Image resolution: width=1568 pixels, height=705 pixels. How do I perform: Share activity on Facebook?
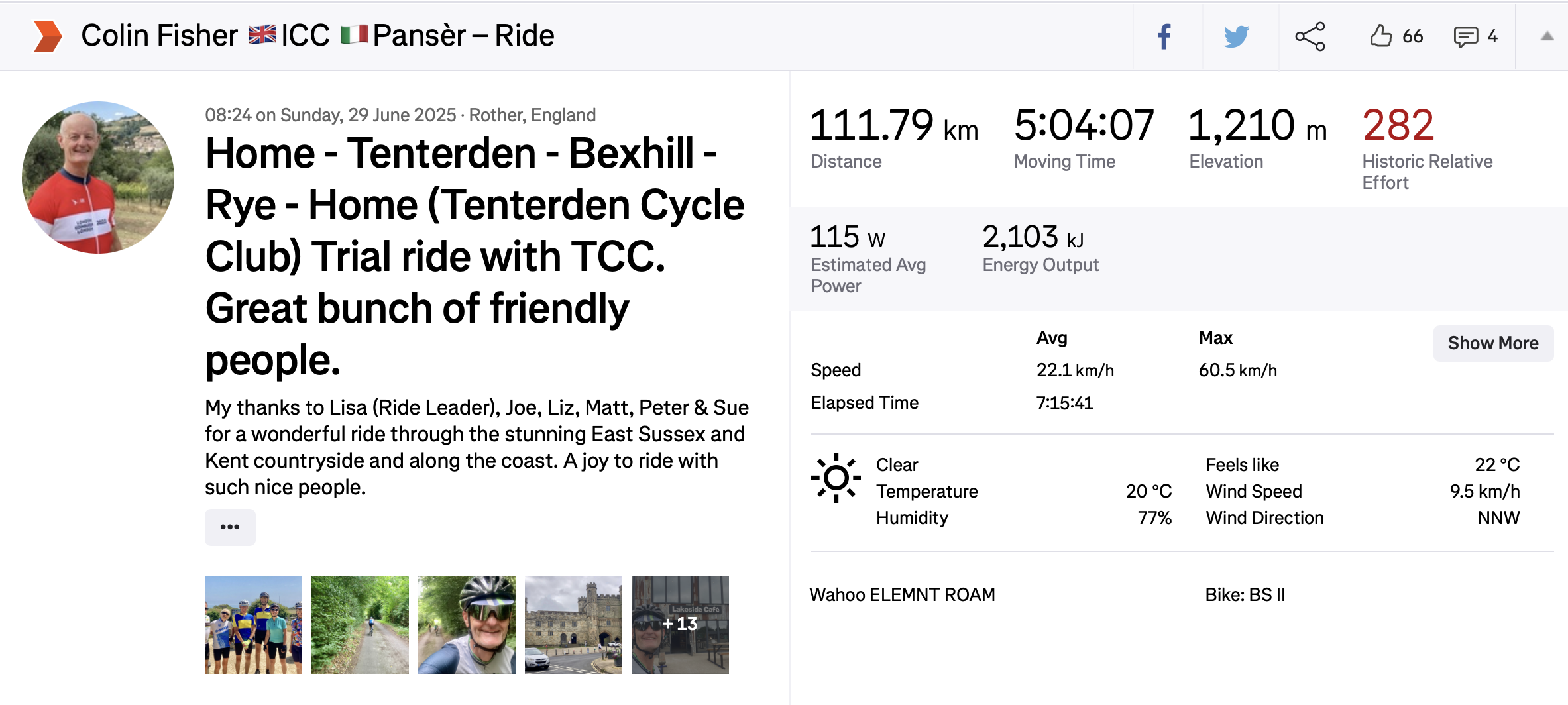pos(1164,36)
